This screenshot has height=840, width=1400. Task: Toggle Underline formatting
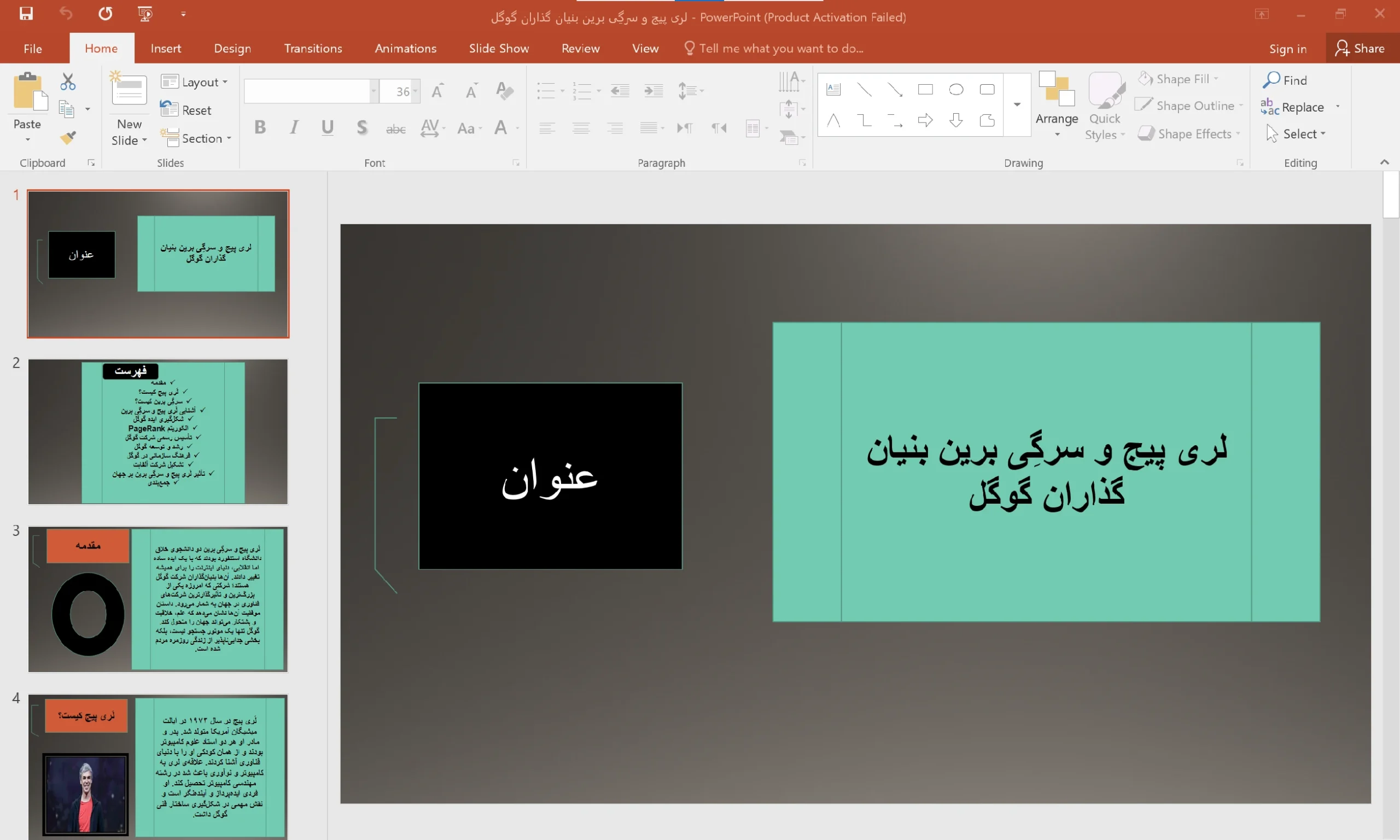328,128
